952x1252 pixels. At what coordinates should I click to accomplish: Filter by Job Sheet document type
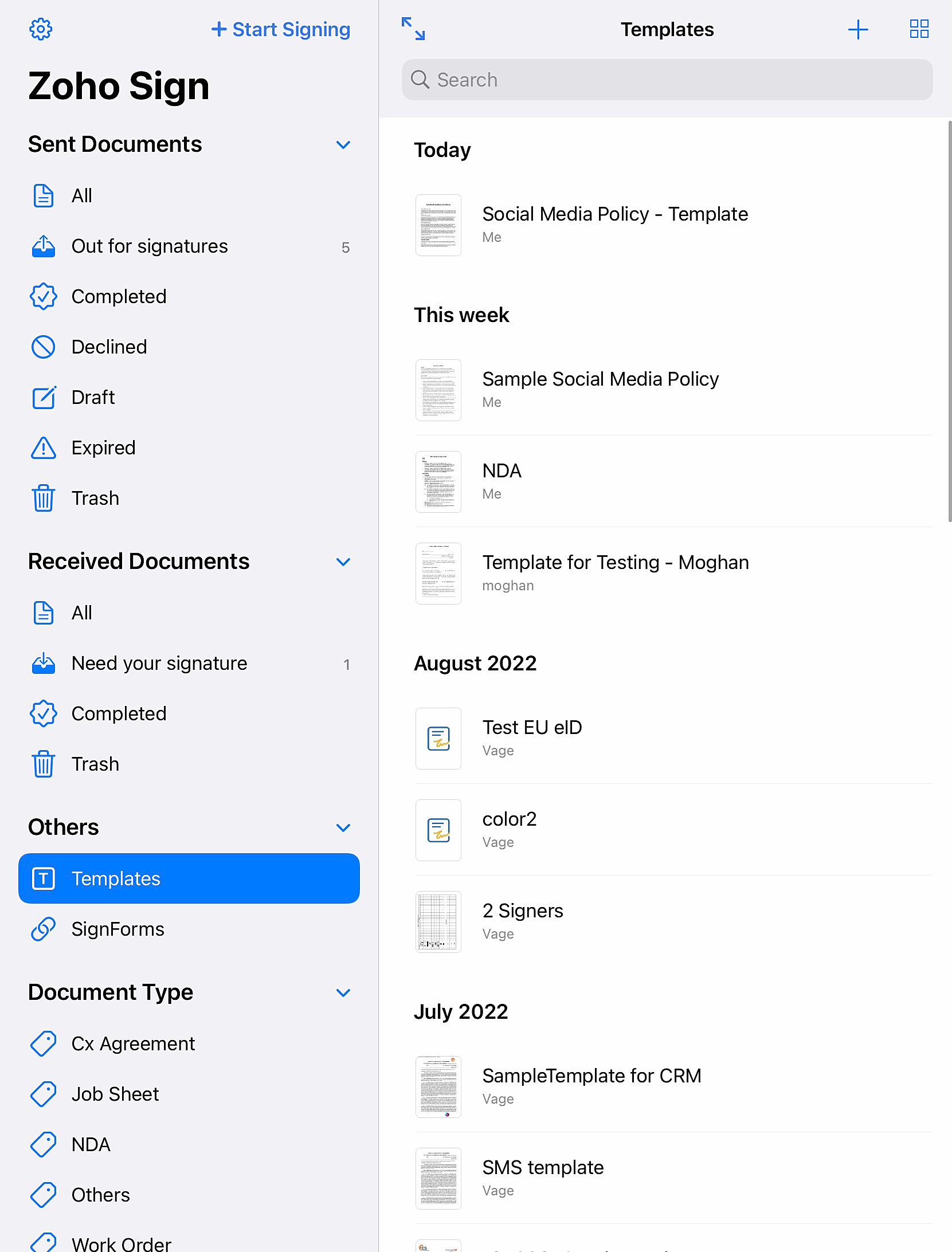(189, 1094)
